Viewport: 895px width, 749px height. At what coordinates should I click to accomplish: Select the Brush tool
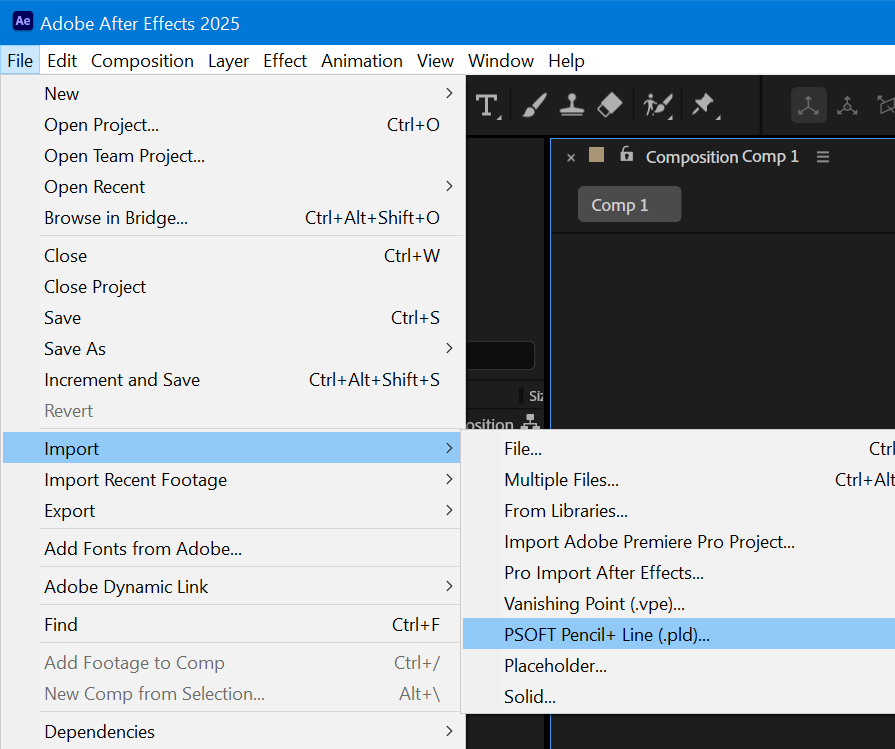click(534, 106)
